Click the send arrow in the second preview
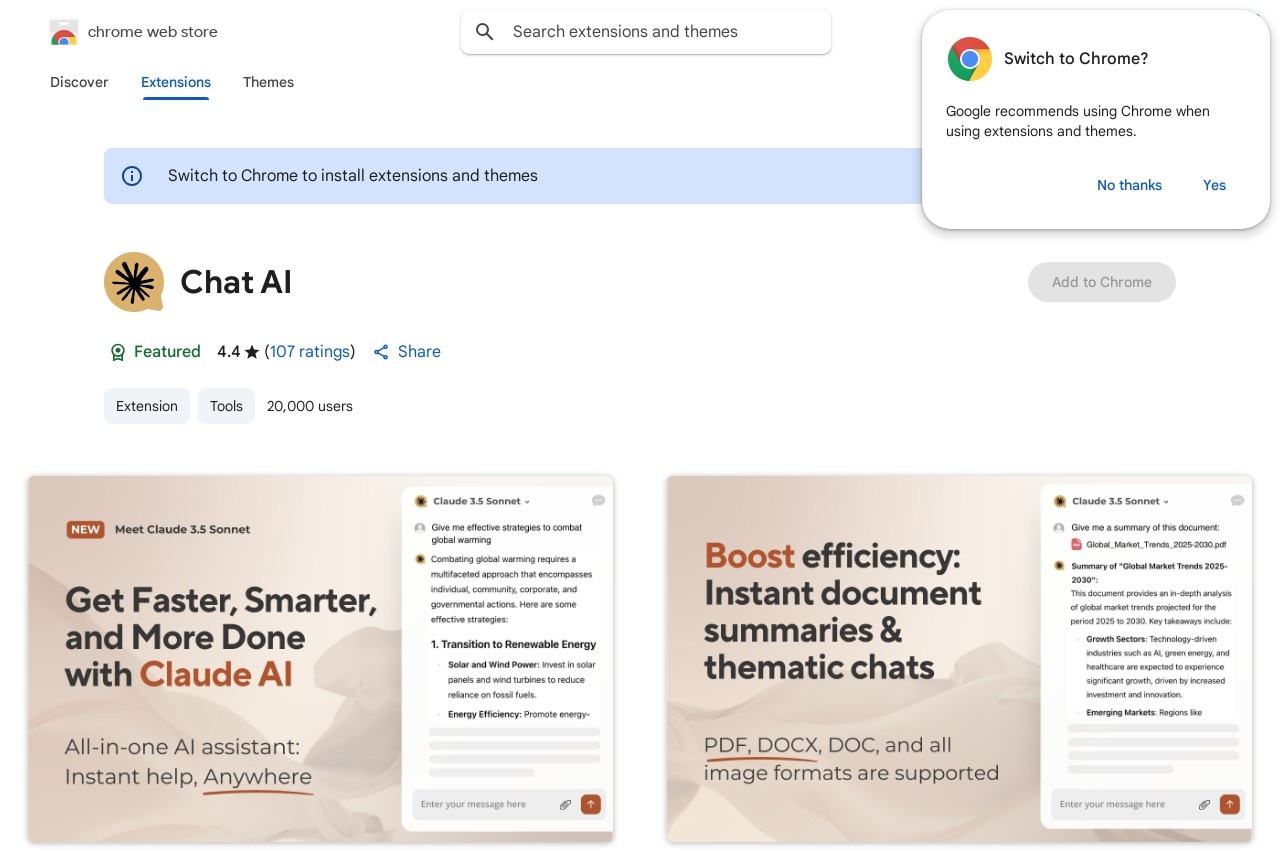This screenshot has height=853, width=1280. [1230, 804]
